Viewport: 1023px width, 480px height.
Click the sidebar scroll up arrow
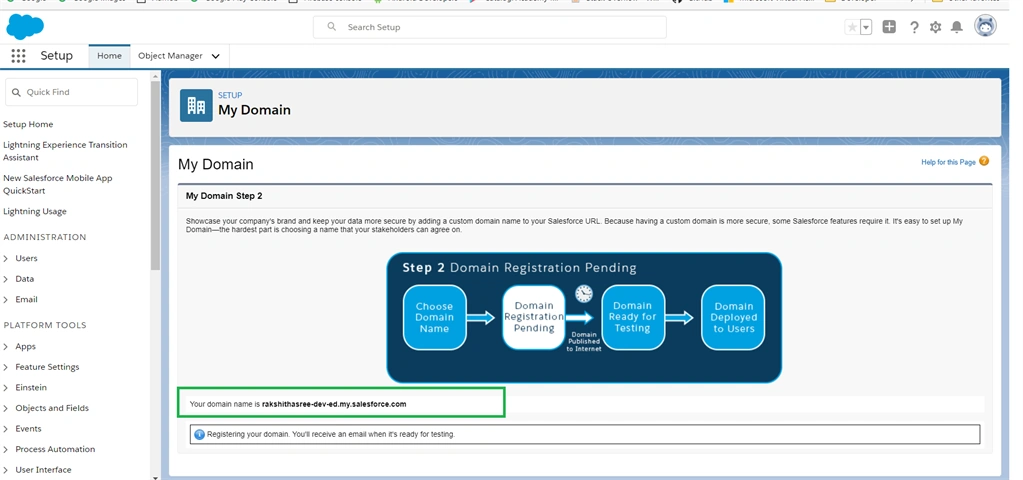pos(155,76)
